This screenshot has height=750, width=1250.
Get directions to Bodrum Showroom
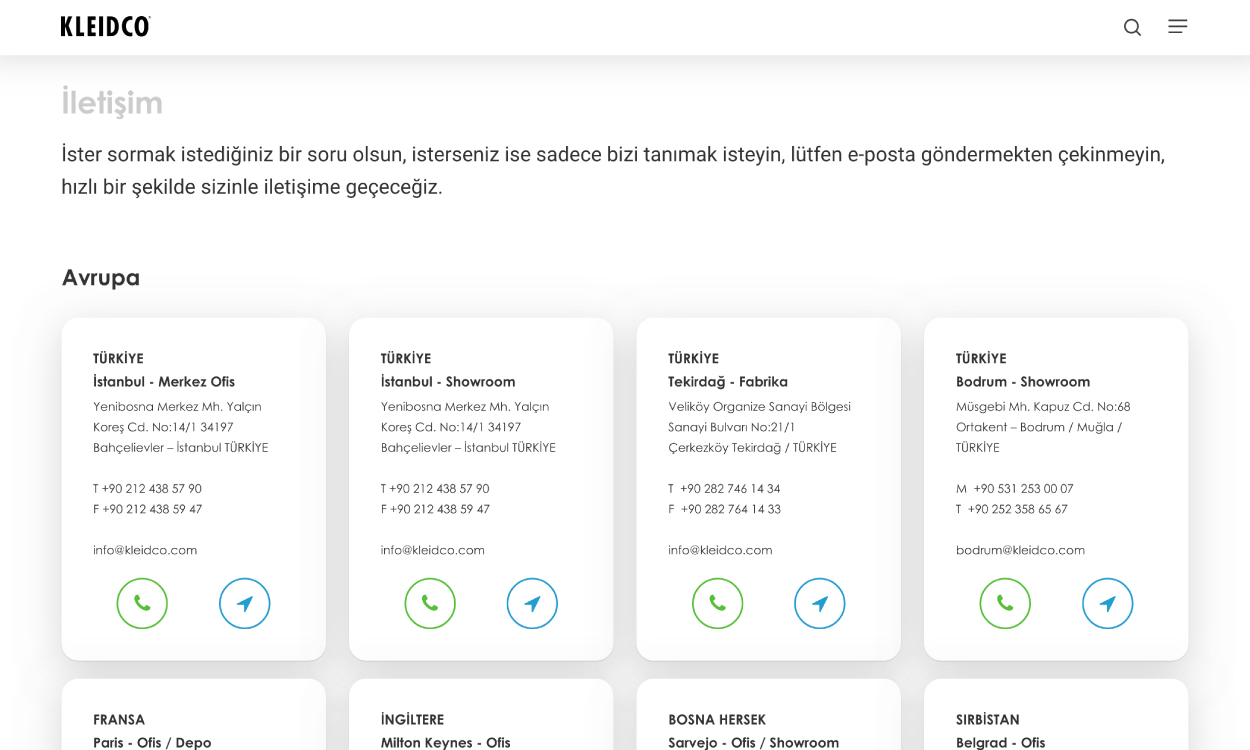(1107, 603)
